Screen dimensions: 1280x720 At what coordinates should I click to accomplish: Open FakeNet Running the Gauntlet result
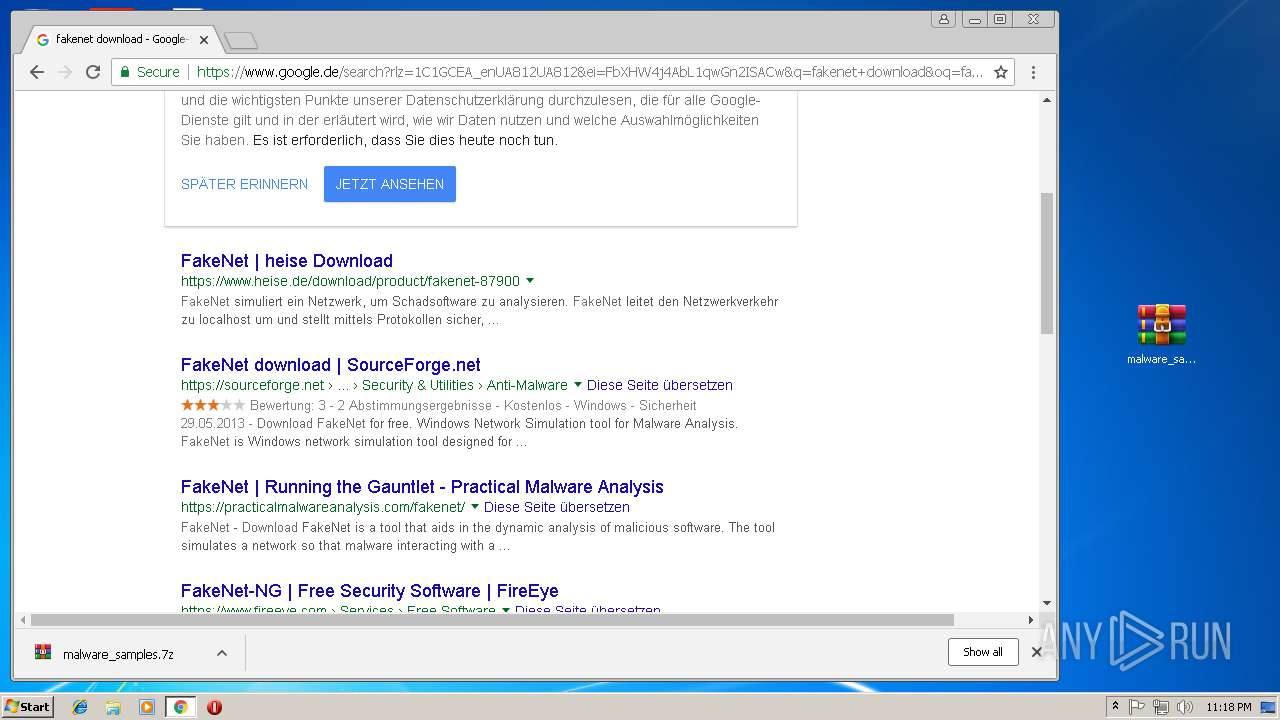click(422, 487)
